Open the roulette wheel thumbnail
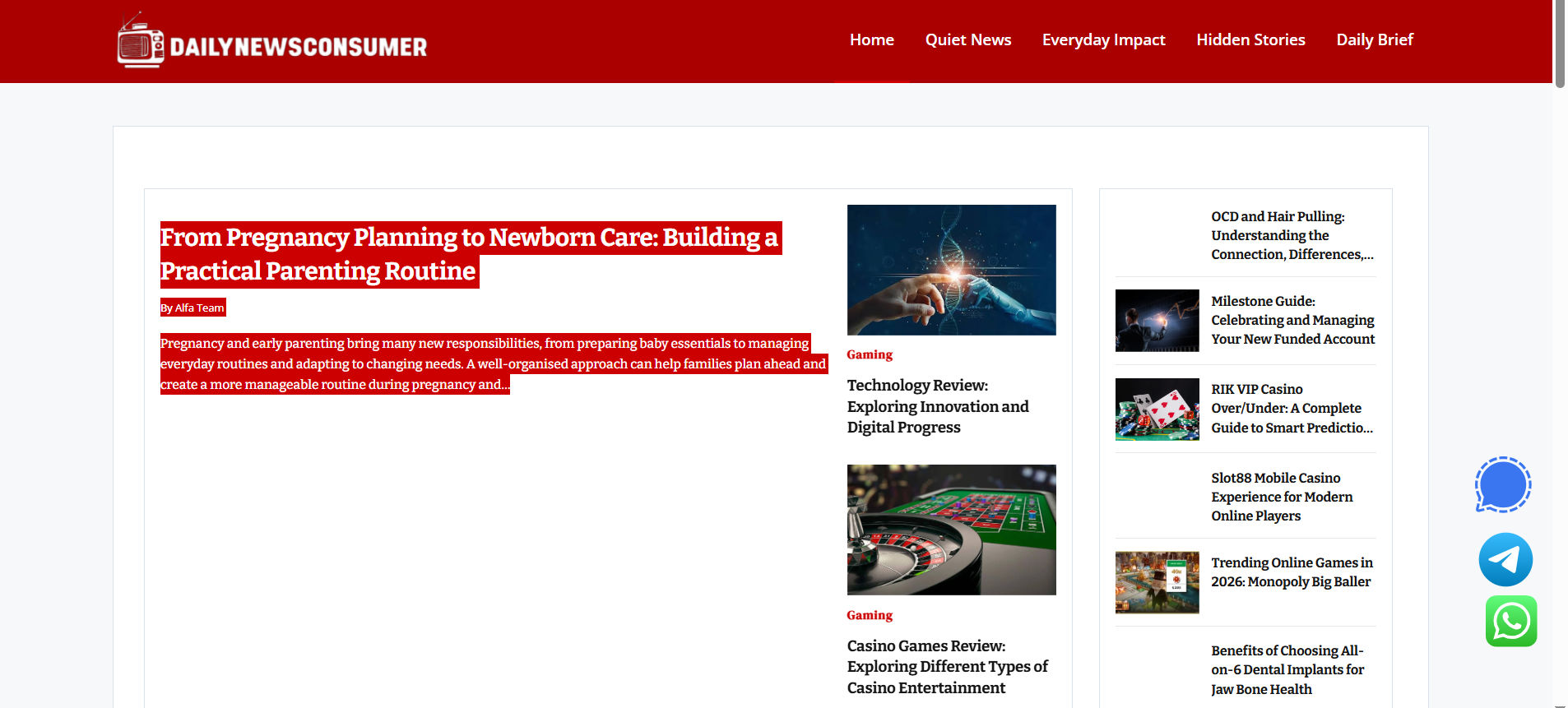 pyautogui.click(x=951, y=530)
